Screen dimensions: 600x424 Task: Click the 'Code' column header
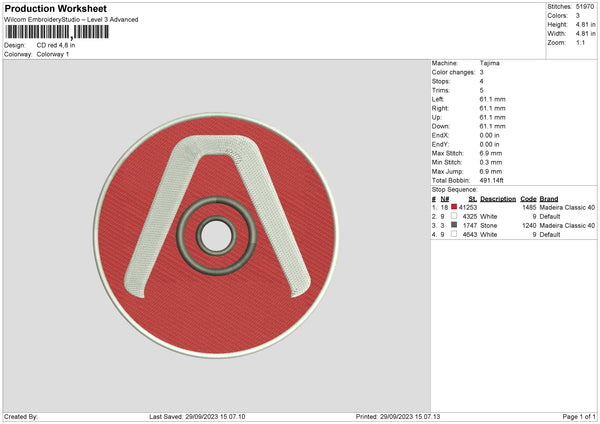(528, 199)
